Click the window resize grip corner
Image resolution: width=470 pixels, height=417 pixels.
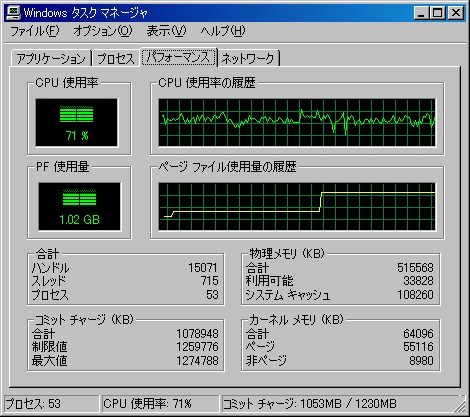[461, 406]
